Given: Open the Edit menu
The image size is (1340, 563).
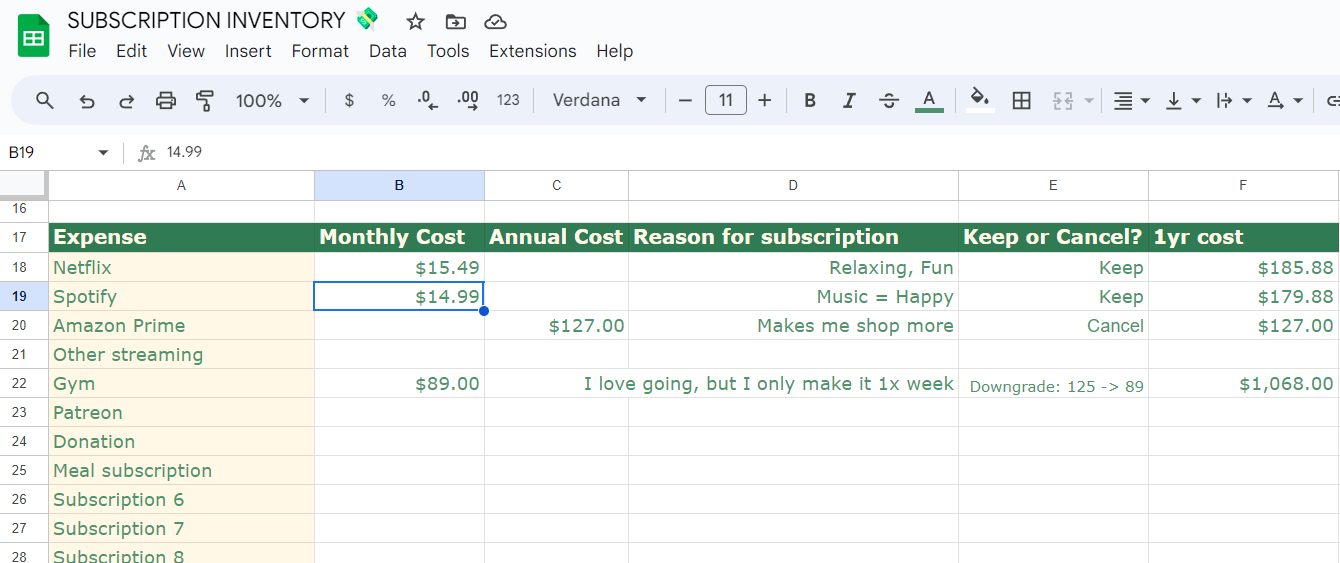Looking at the screenshot, I should [x=131, y=51].
